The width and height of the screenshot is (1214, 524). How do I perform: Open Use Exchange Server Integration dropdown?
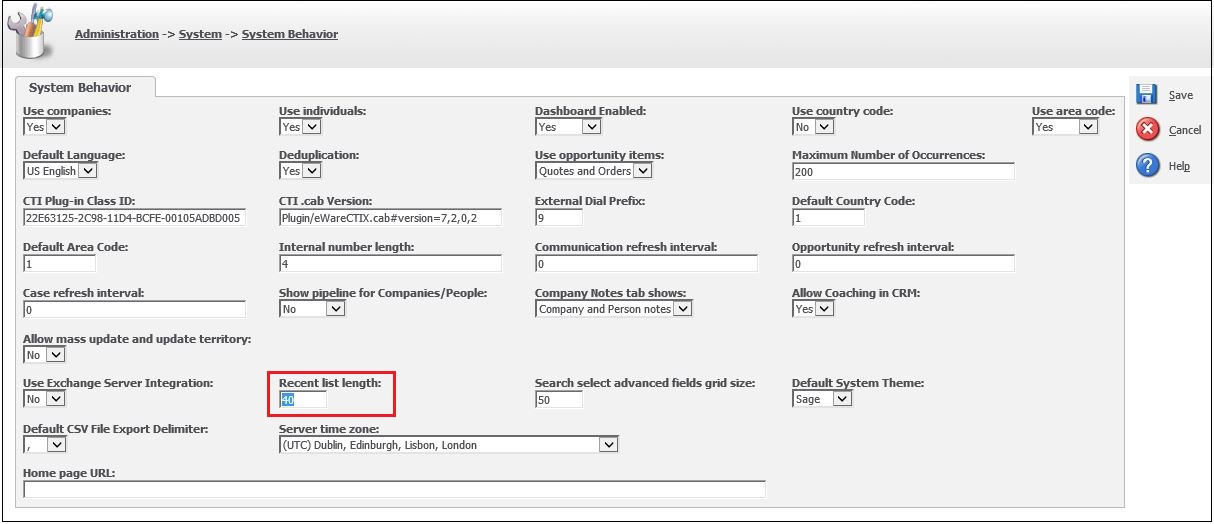(x=44, y=398)
